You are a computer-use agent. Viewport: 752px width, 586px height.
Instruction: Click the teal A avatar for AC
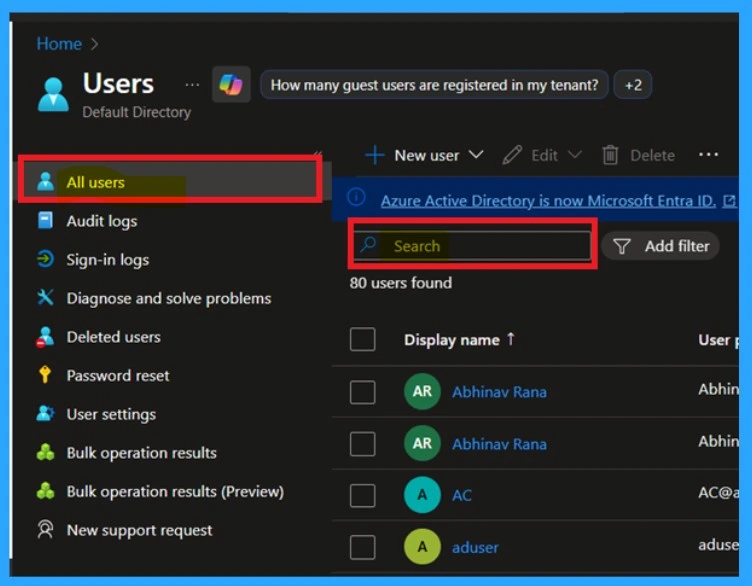click(422, 495)
